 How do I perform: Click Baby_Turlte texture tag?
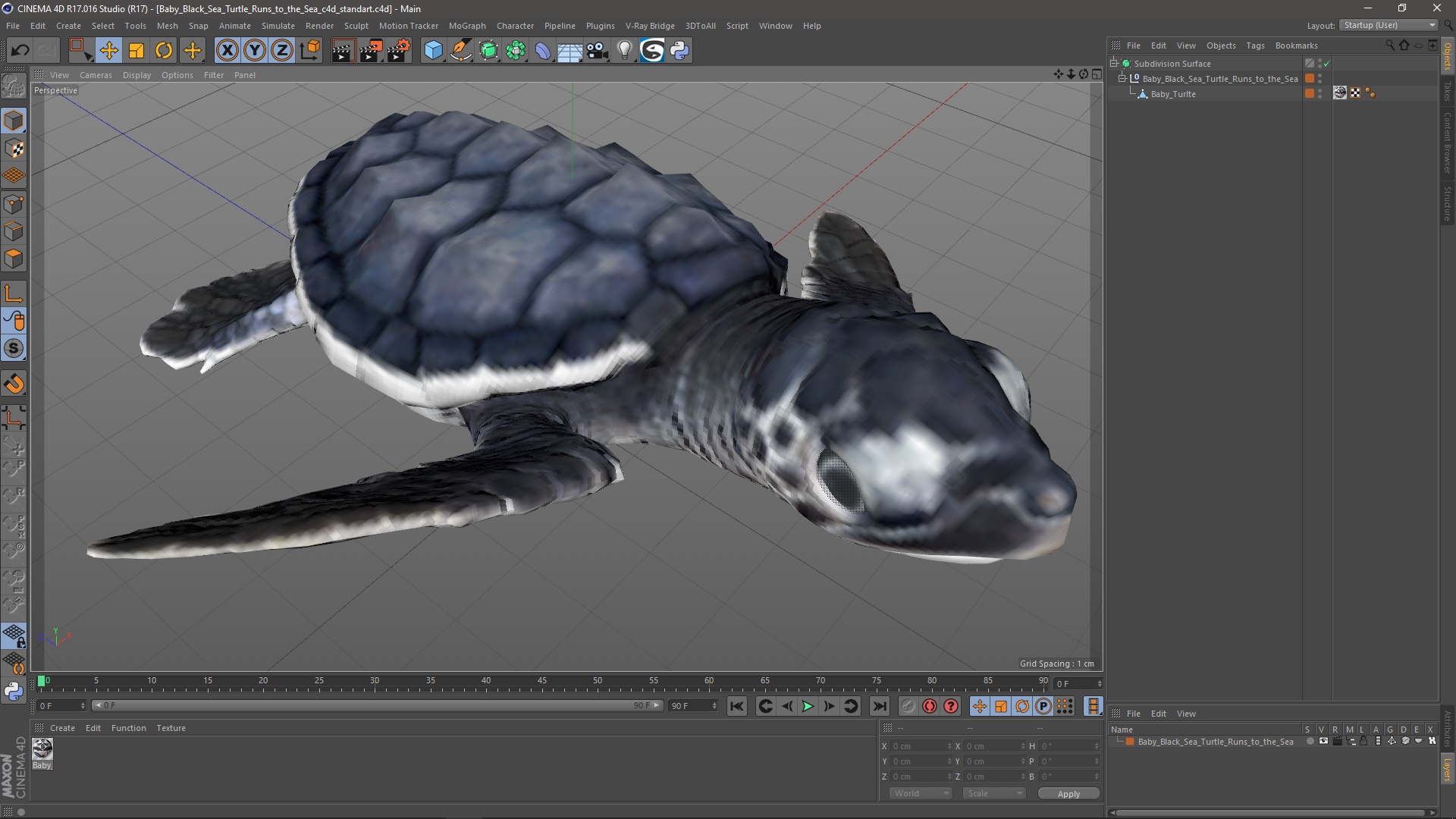coord(1340,93)
